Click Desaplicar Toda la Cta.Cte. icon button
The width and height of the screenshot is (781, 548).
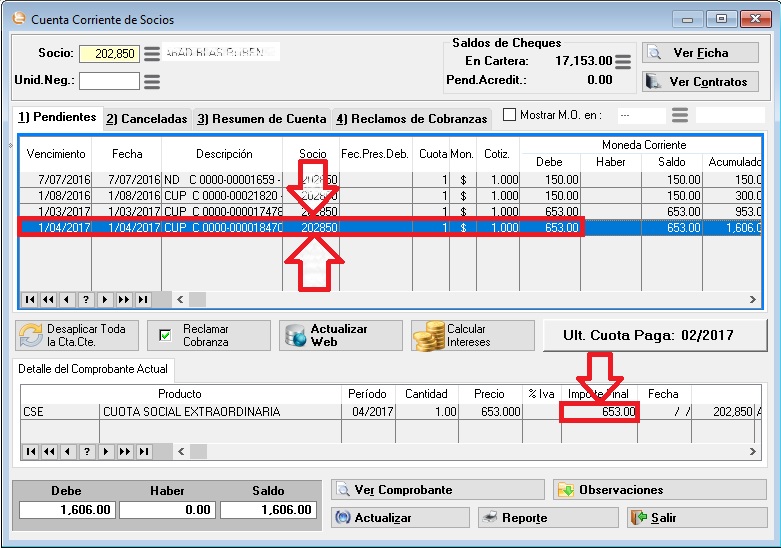(x=73, y=335)
